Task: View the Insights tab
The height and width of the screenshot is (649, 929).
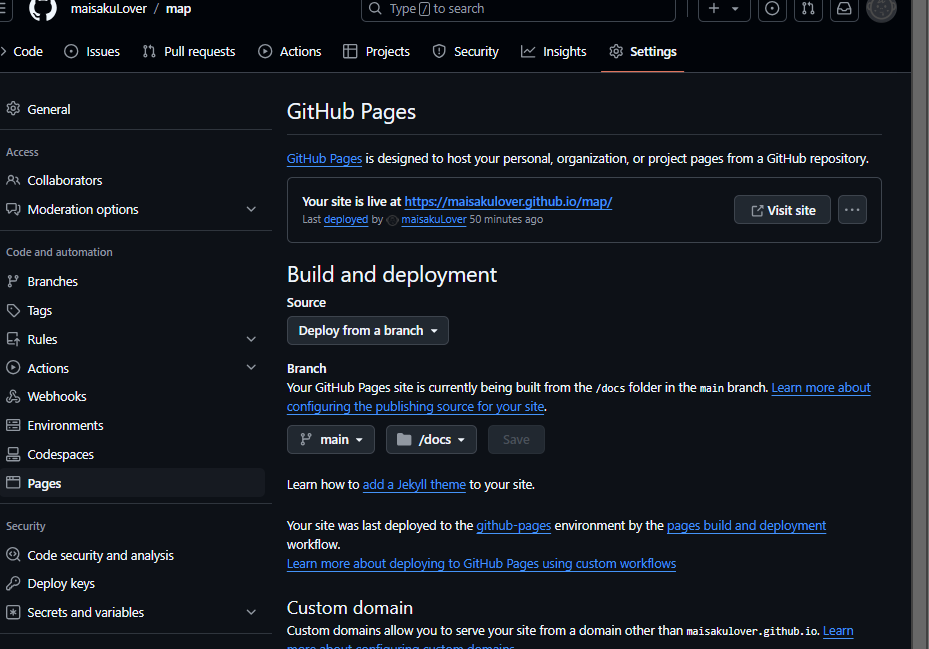Action: [553, 52]
